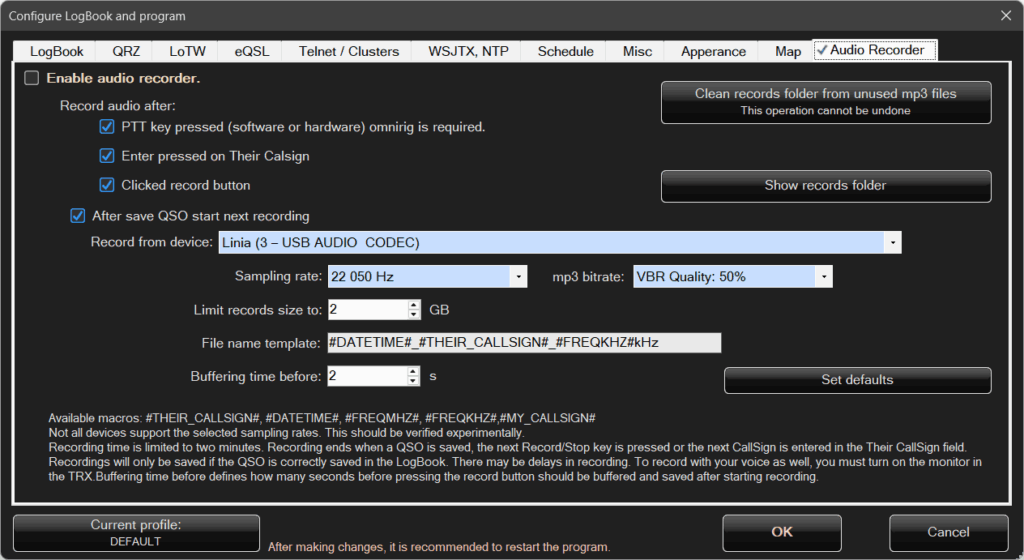
Task: Select the WSJTX, NTP tab
Action: pos(468,51)
